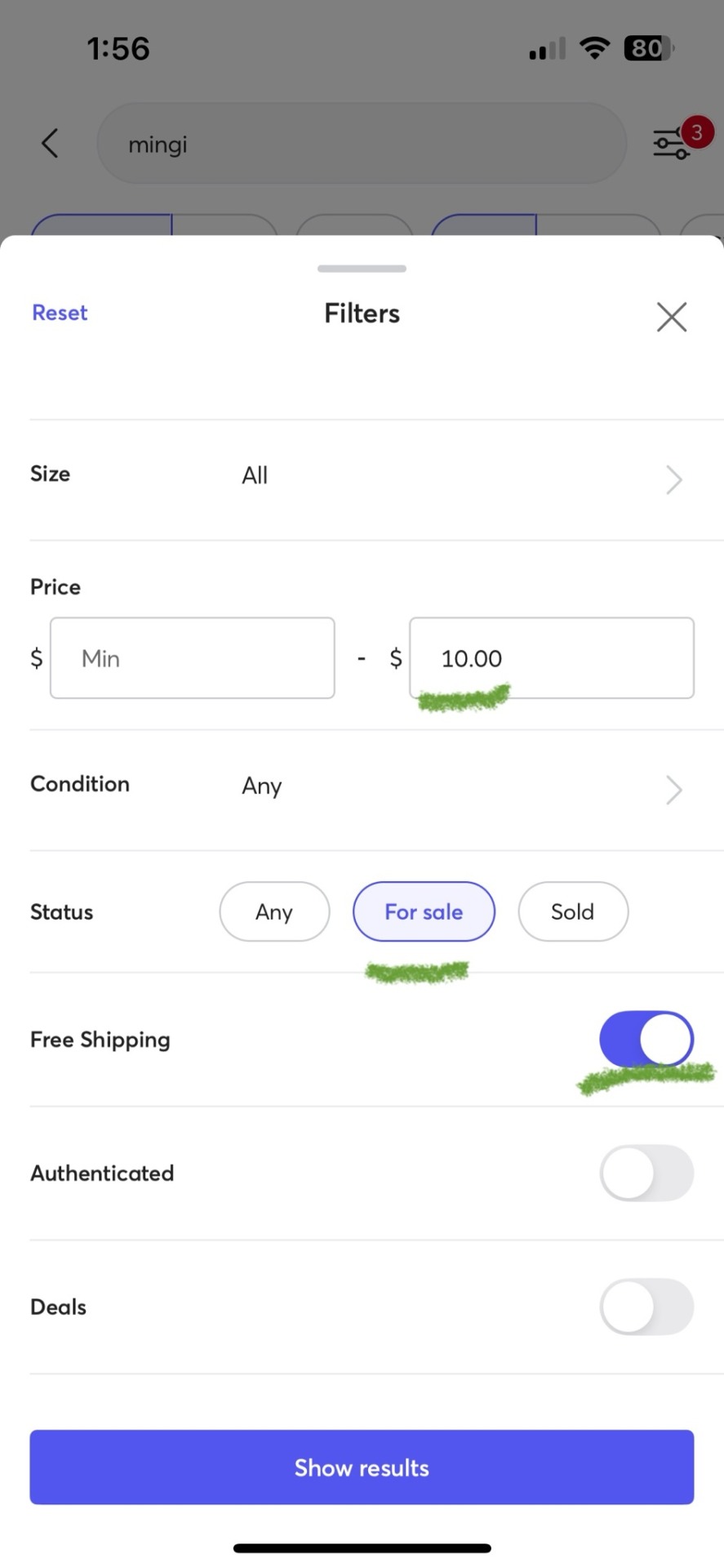Tap the Show results button
The width and height of the screenshot is (724, 1568).
click(x=362, y=1467)
